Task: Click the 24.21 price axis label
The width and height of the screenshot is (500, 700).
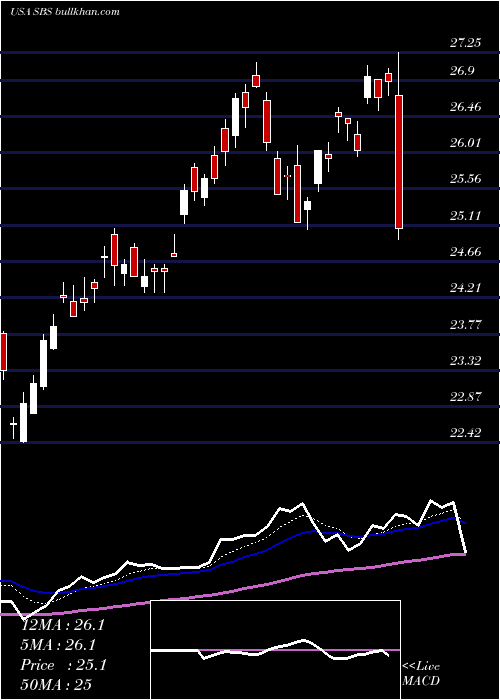Action: [465, 288]
